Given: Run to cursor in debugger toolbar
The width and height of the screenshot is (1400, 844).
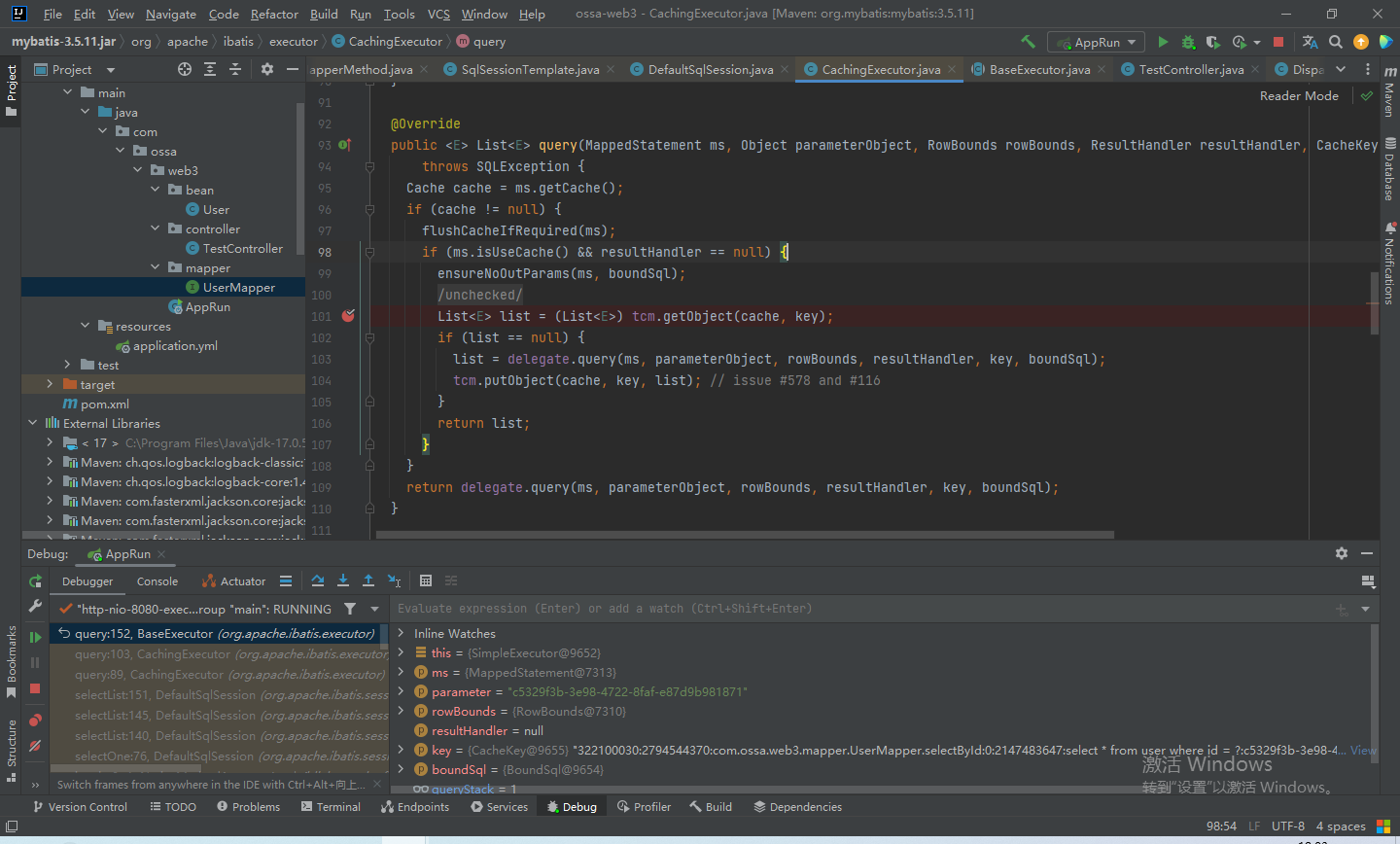Looking at the screenshot, I should coord(395,580).
